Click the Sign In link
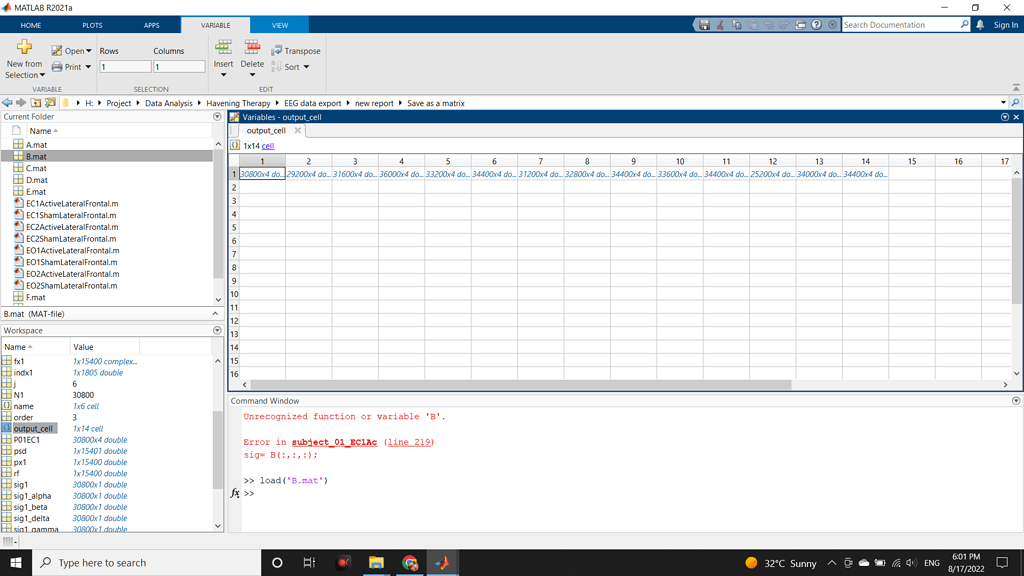Viewport: 1024px width, 576px height. [1005, 25]
